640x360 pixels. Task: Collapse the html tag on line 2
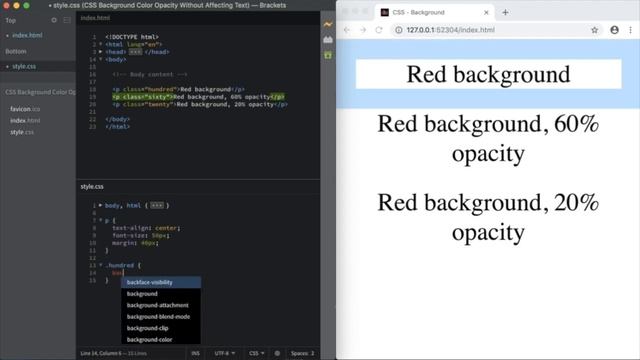click(x=100, y=44)
